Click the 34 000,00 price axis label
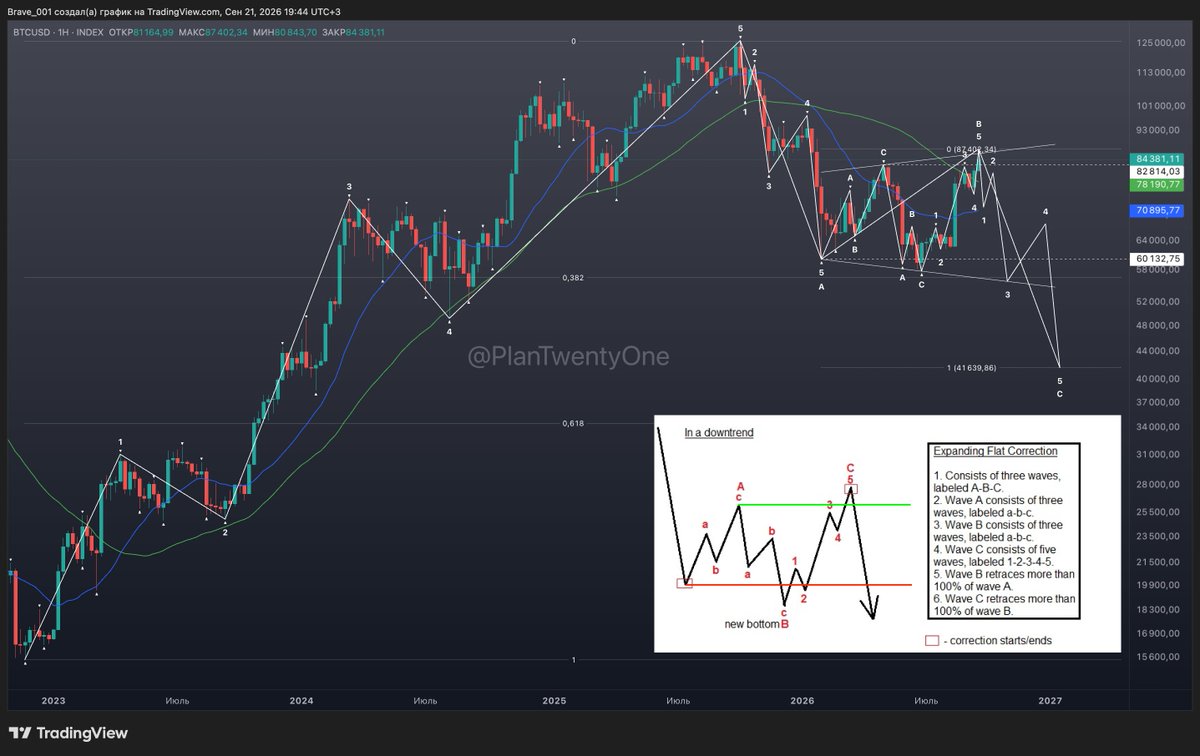Image resolution: width=1200 pixels, height=756 pixels. click(x=1160, y=427)
